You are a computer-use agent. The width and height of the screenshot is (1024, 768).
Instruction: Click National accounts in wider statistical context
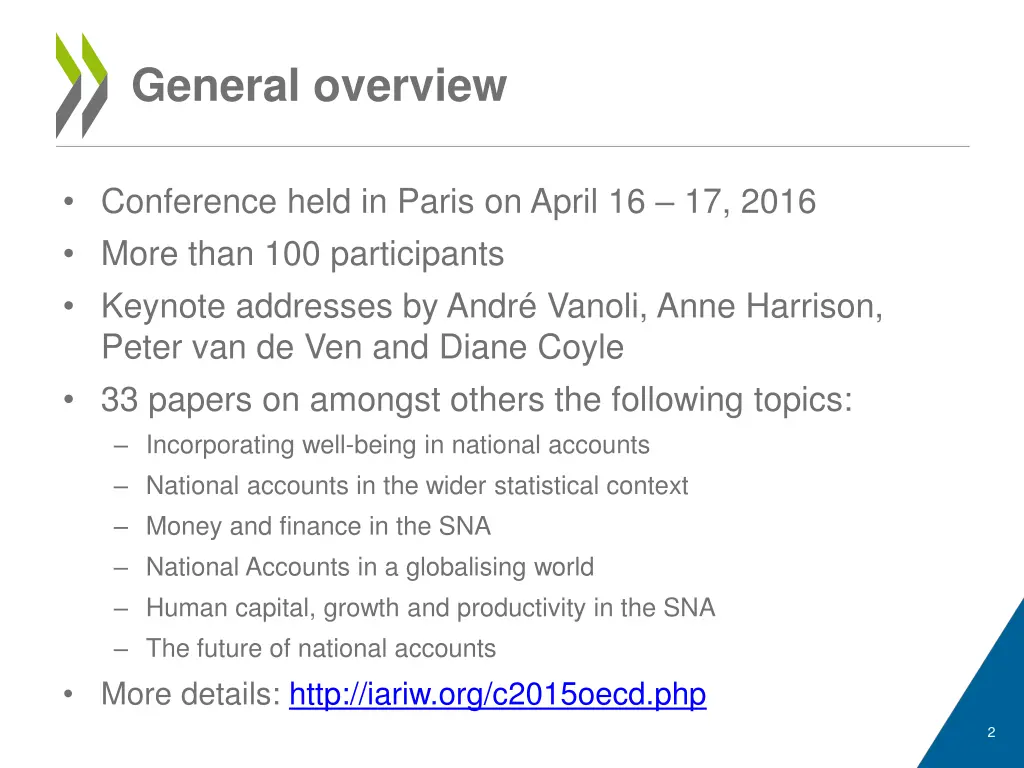[417, 486]
